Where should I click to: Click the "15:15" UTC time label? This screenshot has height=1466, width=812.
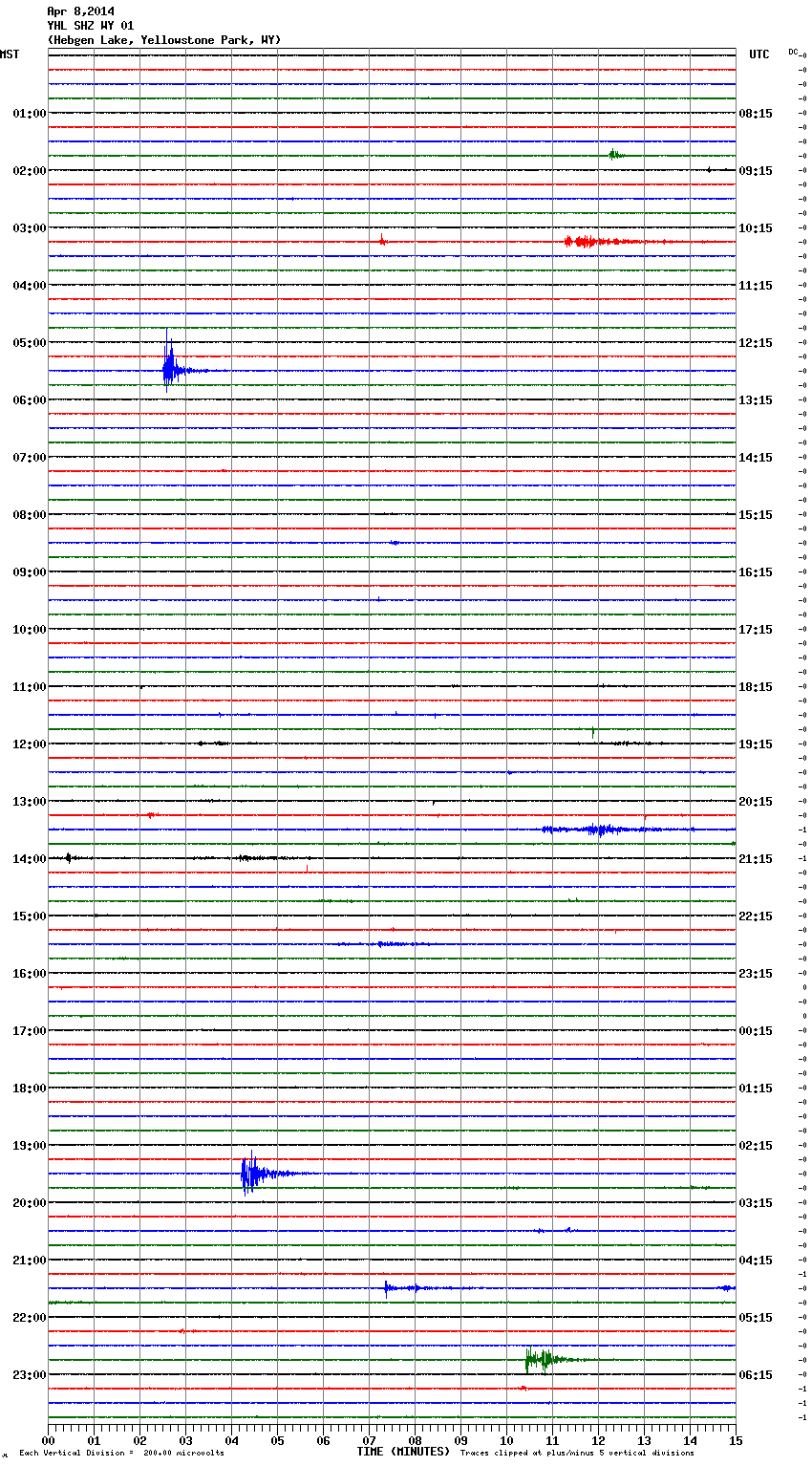point(756,515)
